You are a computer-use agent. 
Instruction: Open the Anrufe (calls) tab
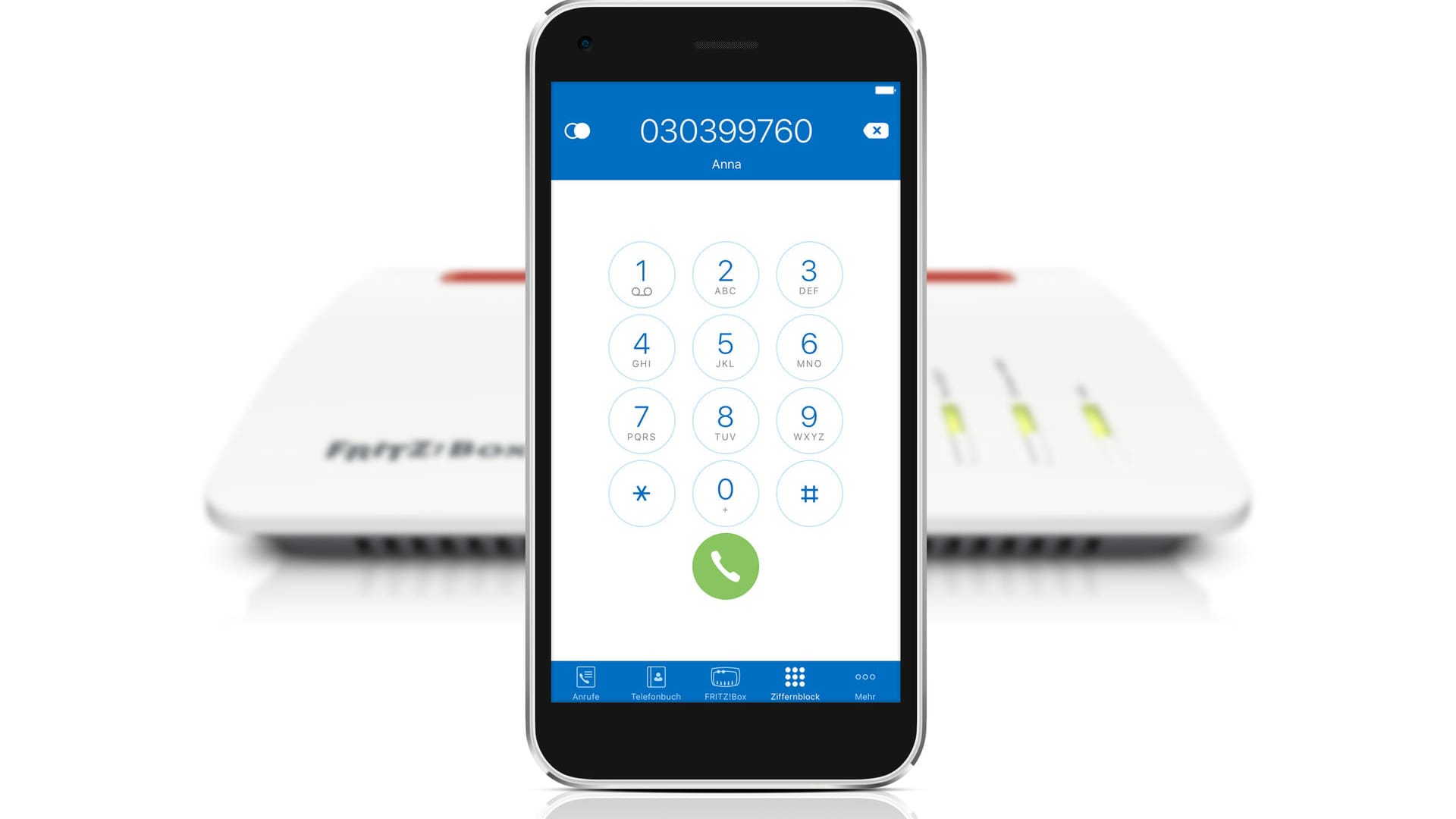click(585, 682)
